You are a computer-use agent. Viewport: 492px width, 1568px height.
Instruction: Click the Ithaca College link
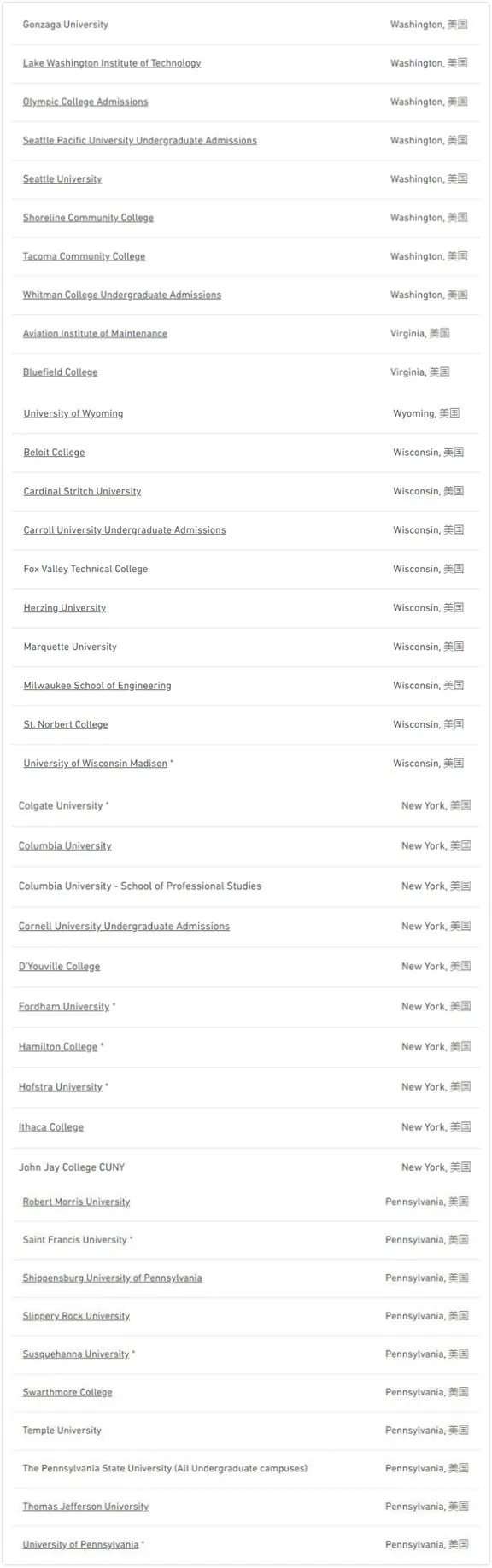pos(51,1127)
